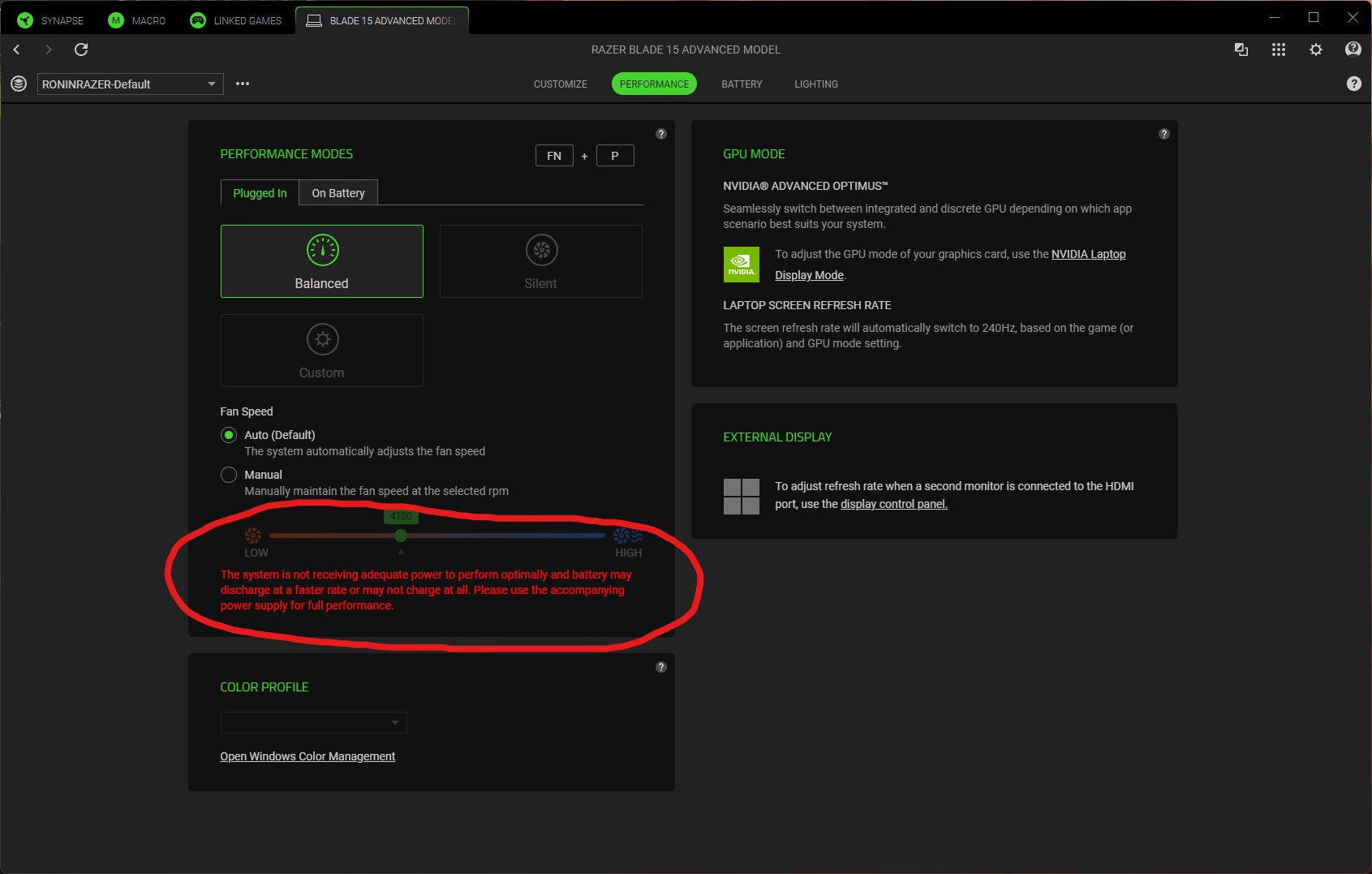Viewport: 1372px width, 874px height.
Task: Click the Custom gear icon
Action: (x=323, y=339)
